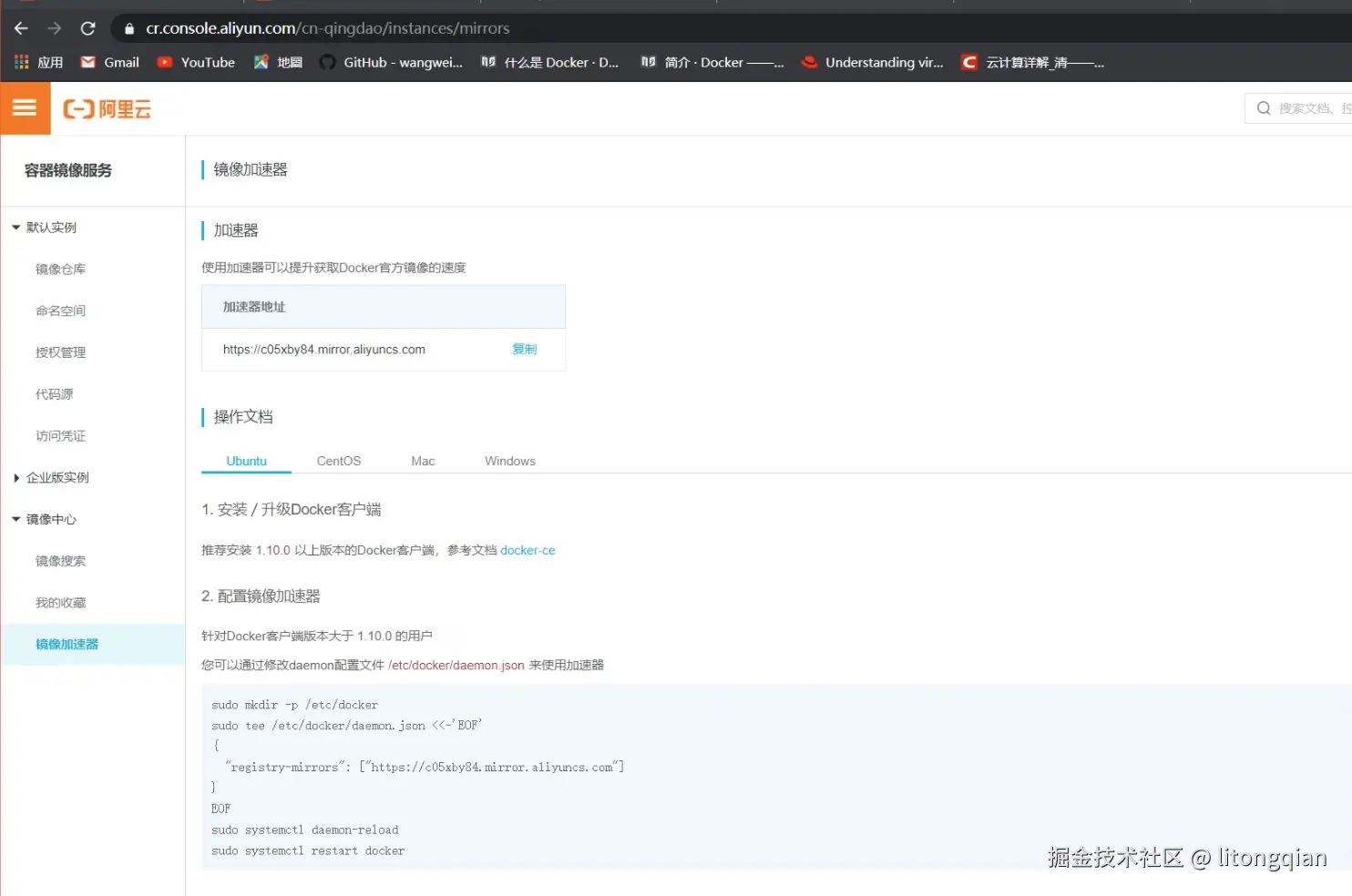This screenshot has width=1352, height=896.
Task: Click the 阿里云 logo
Action: coord(107,109)
